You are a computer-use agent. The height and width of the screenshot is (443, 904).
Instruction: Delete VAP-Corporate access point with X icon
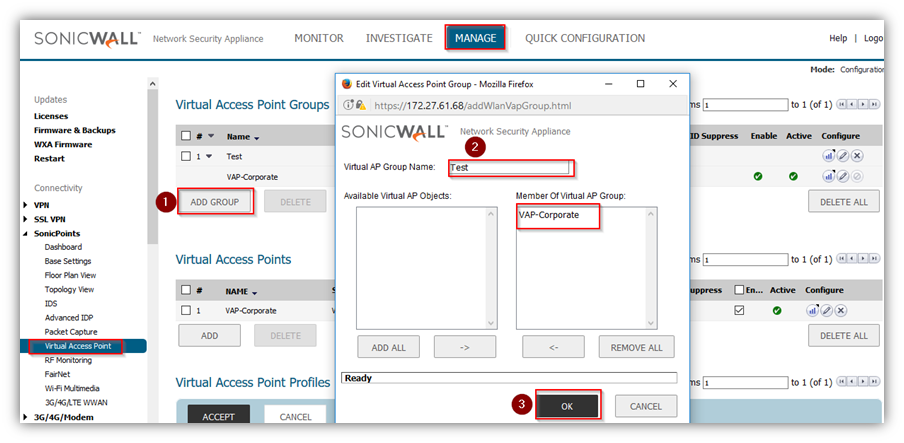(842, 311)
